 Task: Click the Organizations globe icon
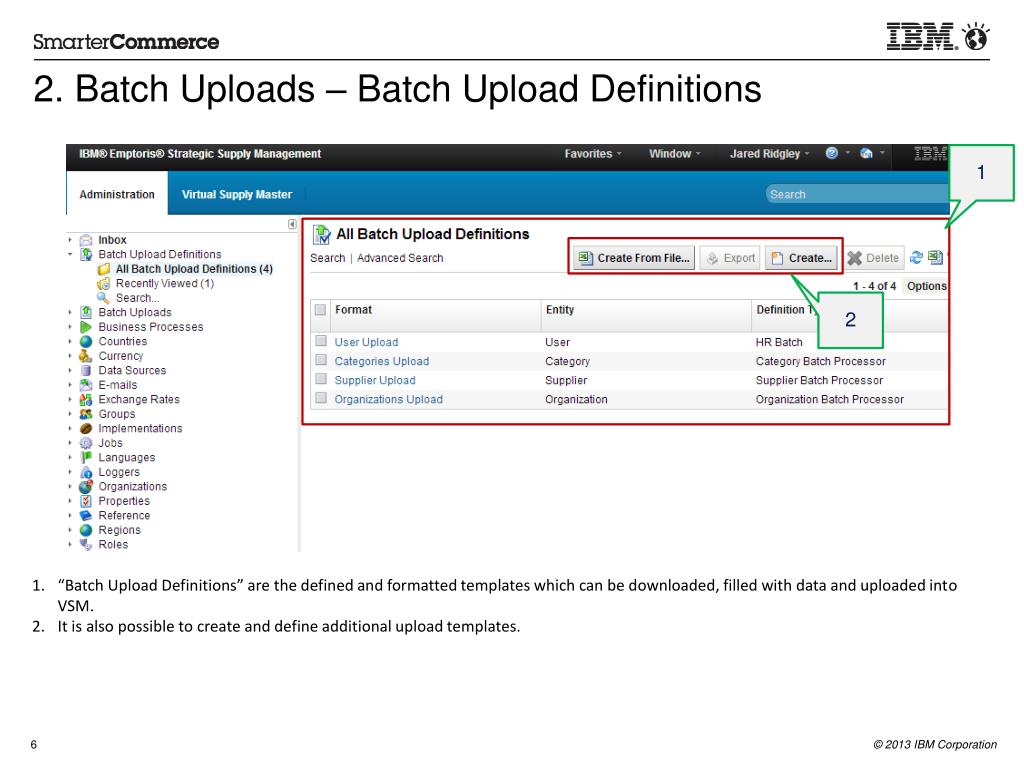pyautogui.click(x=86, y=487)
